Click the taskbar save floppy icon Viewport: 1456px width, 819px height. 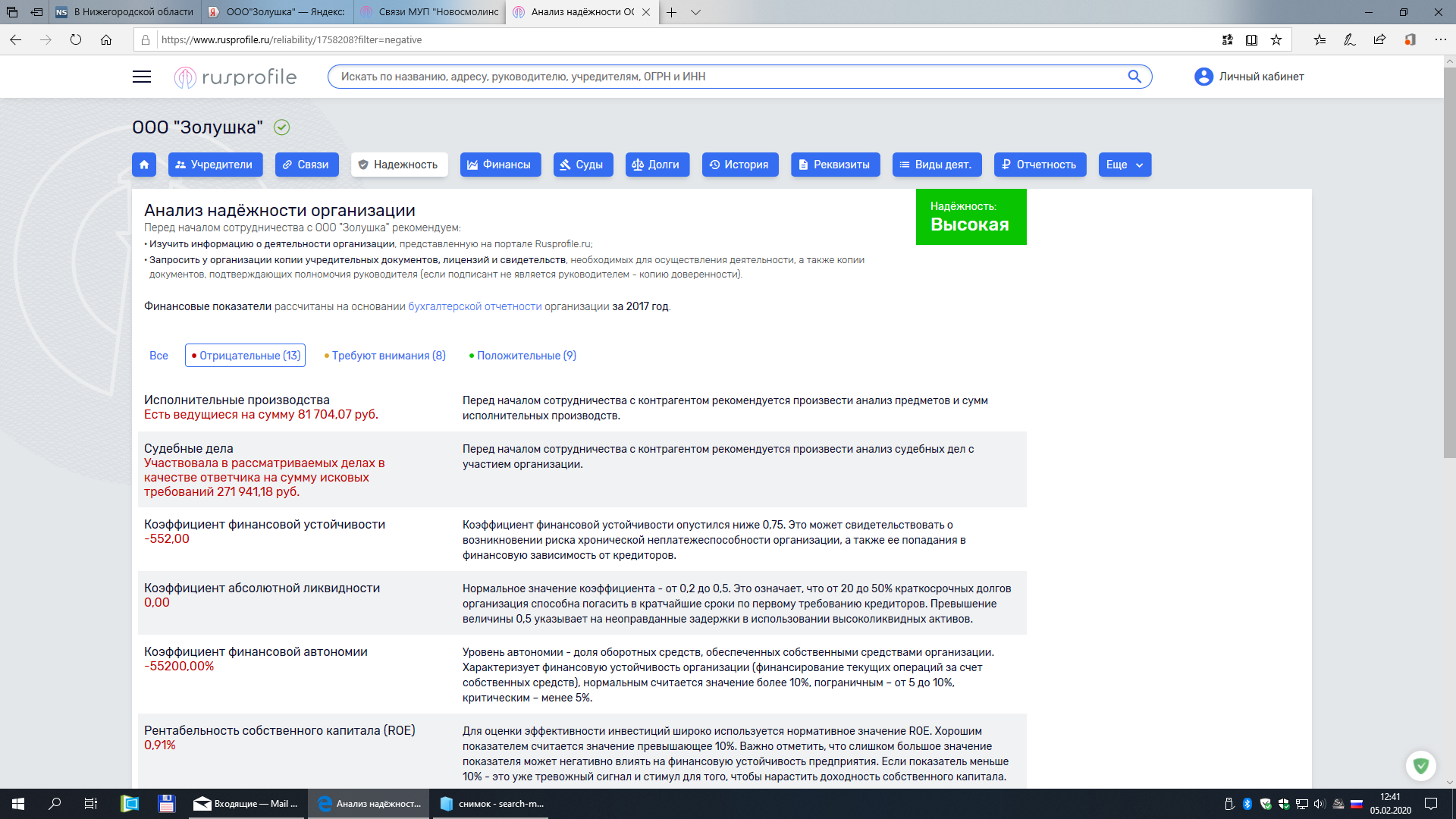167,804
